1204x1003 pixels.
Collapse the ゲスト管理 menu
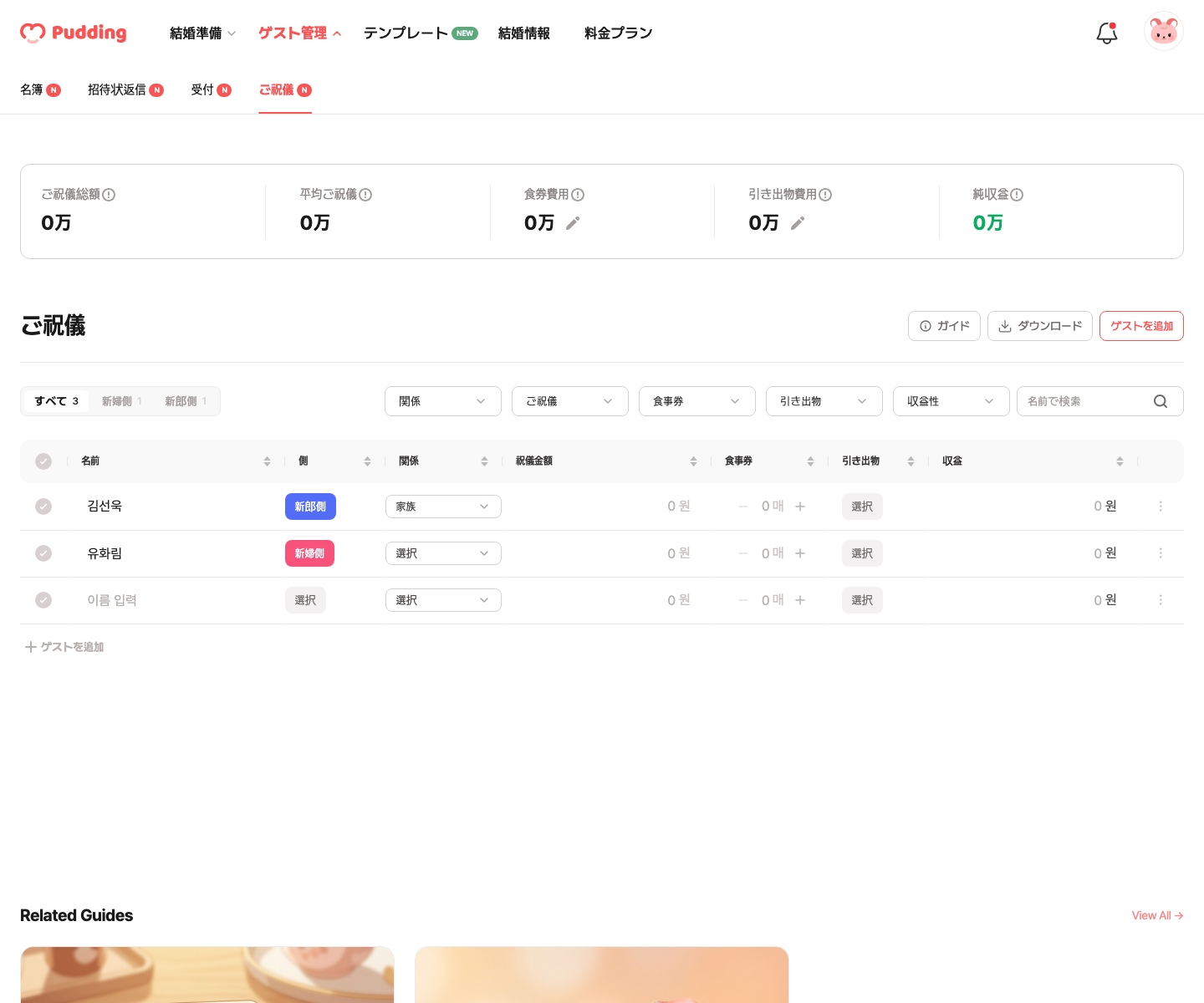coord(299,33)
